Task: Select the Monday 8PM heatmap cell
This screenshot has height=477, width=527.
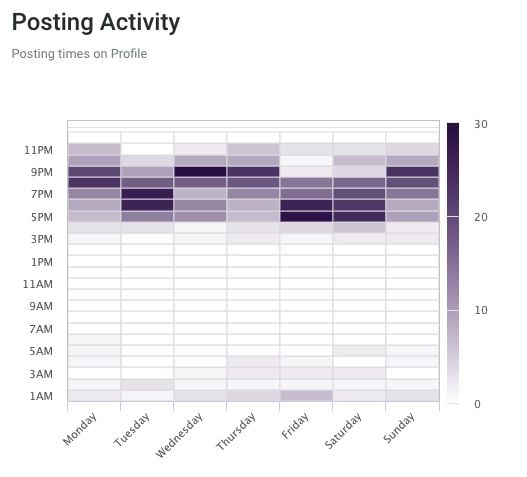Action: click(x=94, y=183)
